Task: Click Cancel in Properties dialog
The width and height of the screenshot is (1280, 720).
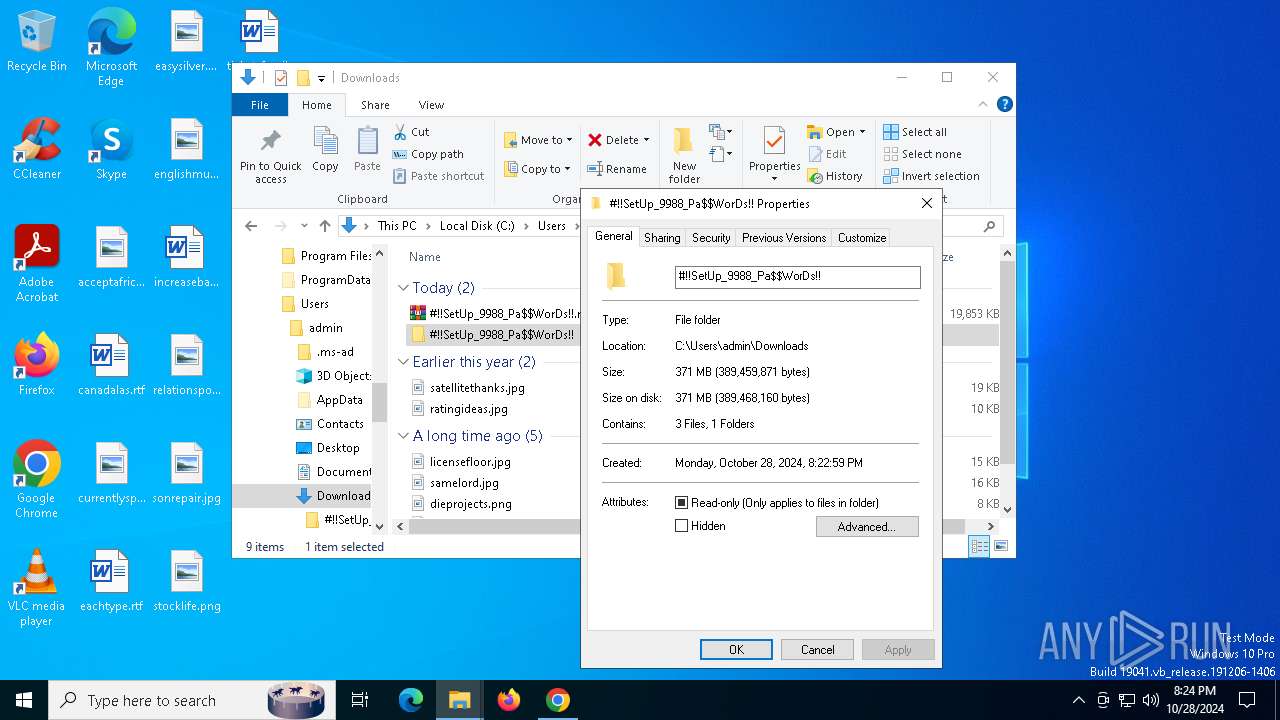Action: point(817,650)
